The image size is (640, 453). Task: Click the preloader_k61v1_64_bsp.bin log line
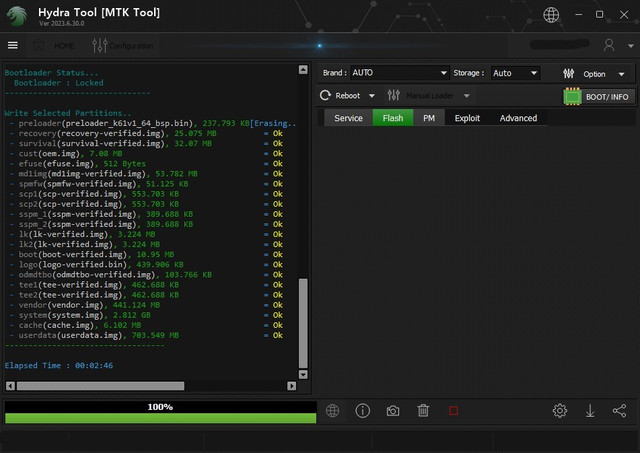(153, 123)
